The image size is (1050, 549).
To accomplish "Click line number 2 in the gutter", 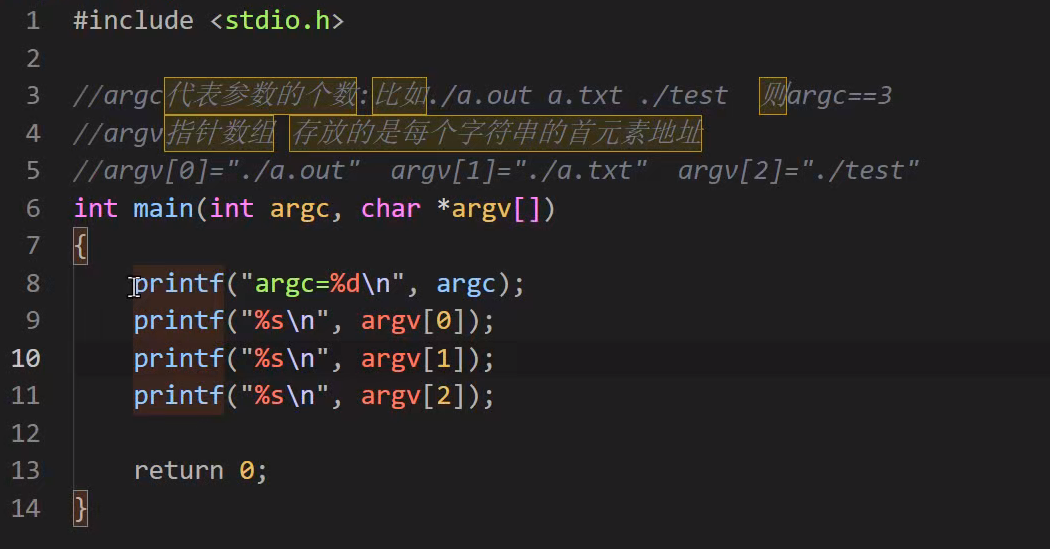I will (x=33, y=58).
